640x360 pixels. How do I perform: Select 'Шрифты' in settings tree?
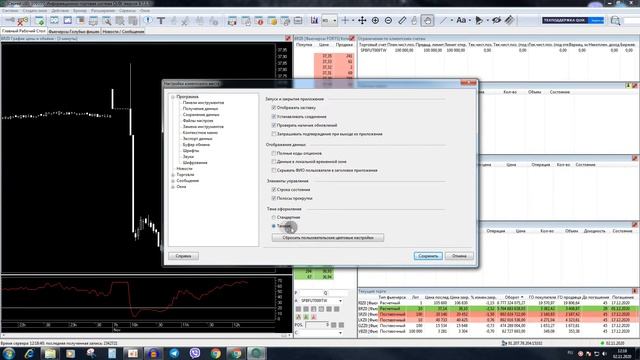coord(191,151)
